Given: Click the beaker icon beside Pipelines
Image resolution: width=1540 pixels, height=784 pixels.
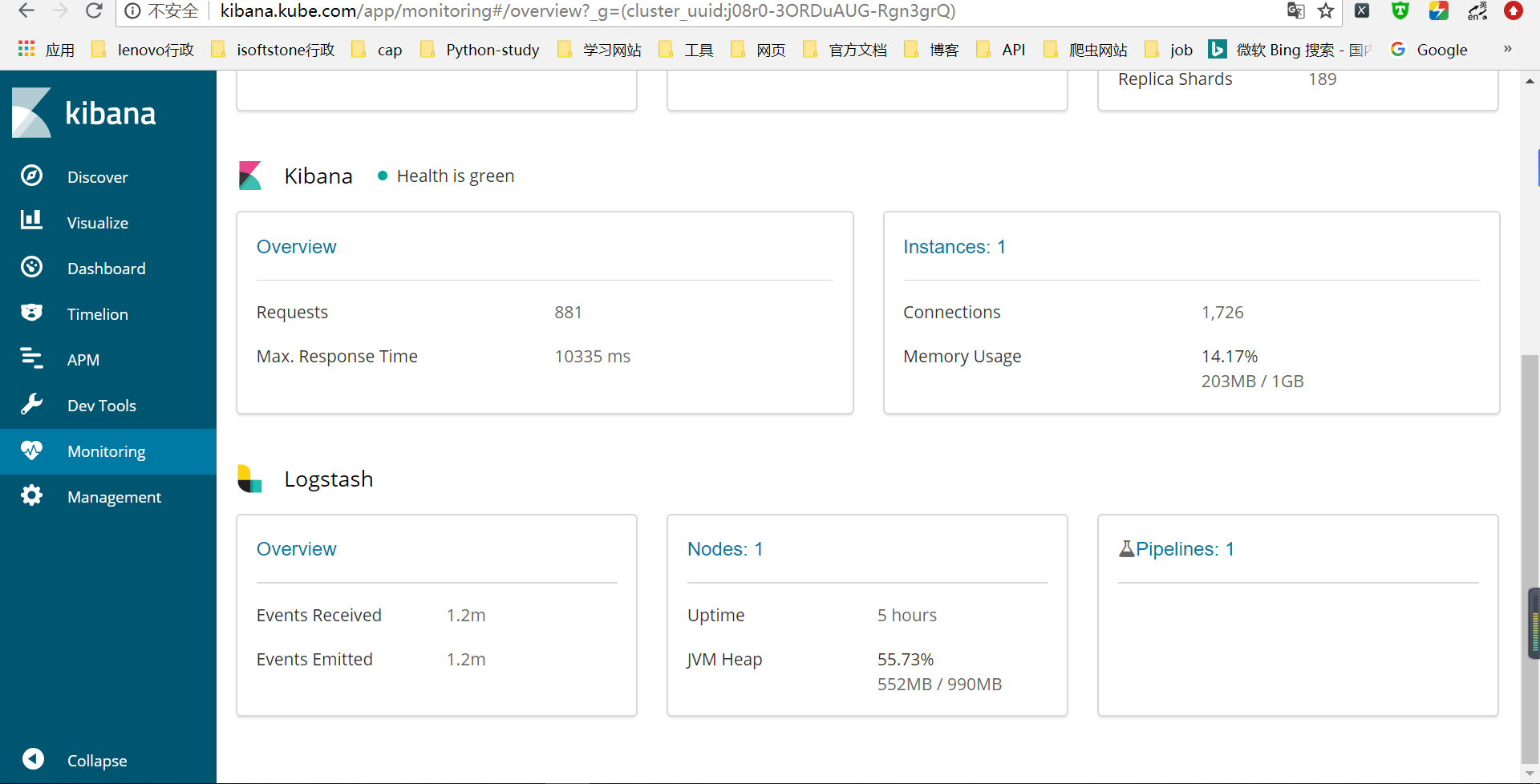Looking at the screenshot, I should 1126,549.
